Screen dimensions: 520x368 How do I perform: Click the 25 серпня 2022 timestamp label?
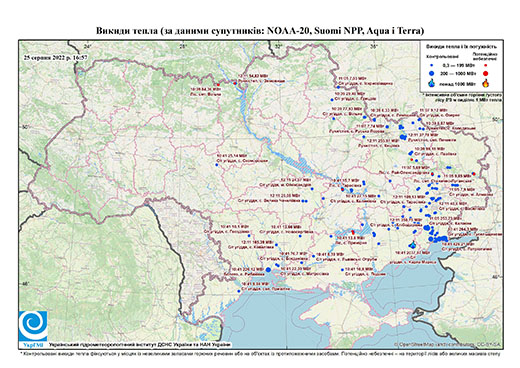pyautogui.click(x=56, y=57)
